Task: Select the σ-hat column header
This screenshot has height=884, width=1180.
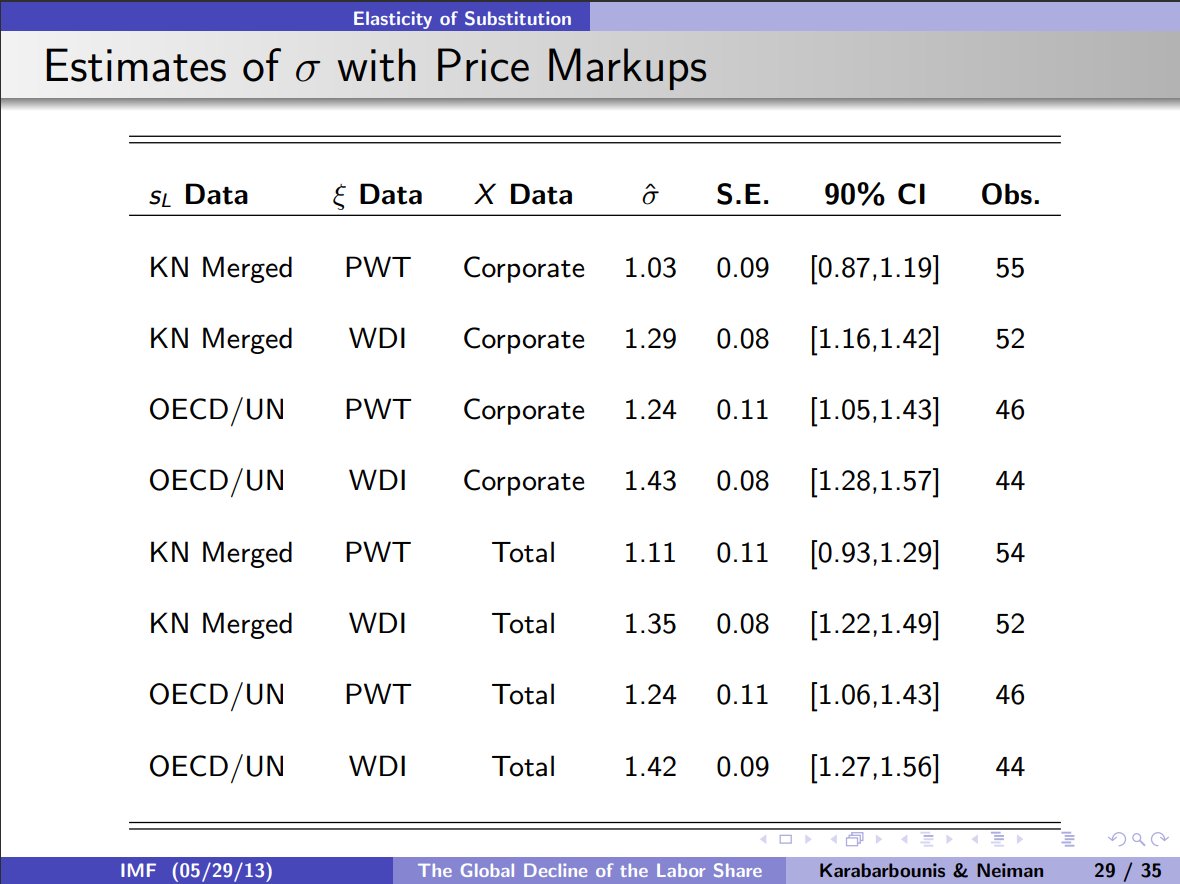Action: [650, 195]
